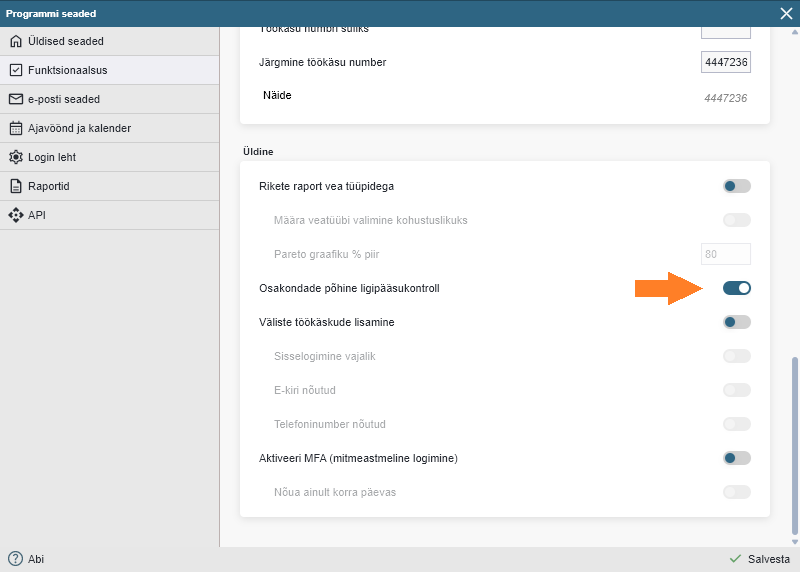Screen dimensions: 800x572
Task: Click the Järgmine töökäsu number field
Action: coord(725,62)
